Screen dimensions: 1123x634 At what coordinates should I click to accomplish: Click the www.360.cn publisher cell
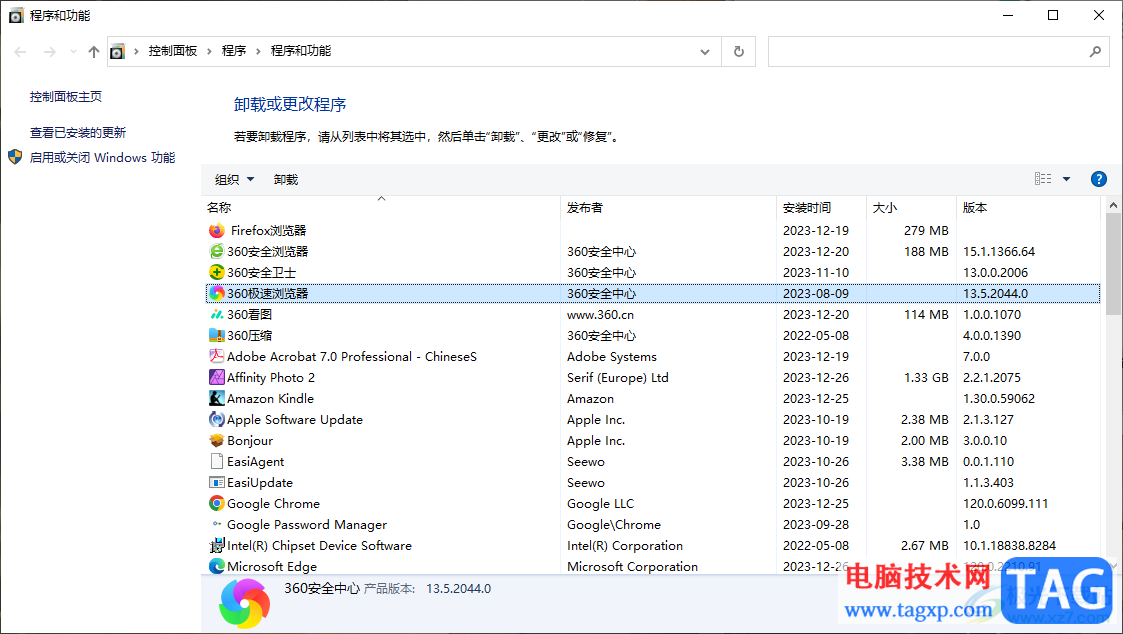click(600, 314)
